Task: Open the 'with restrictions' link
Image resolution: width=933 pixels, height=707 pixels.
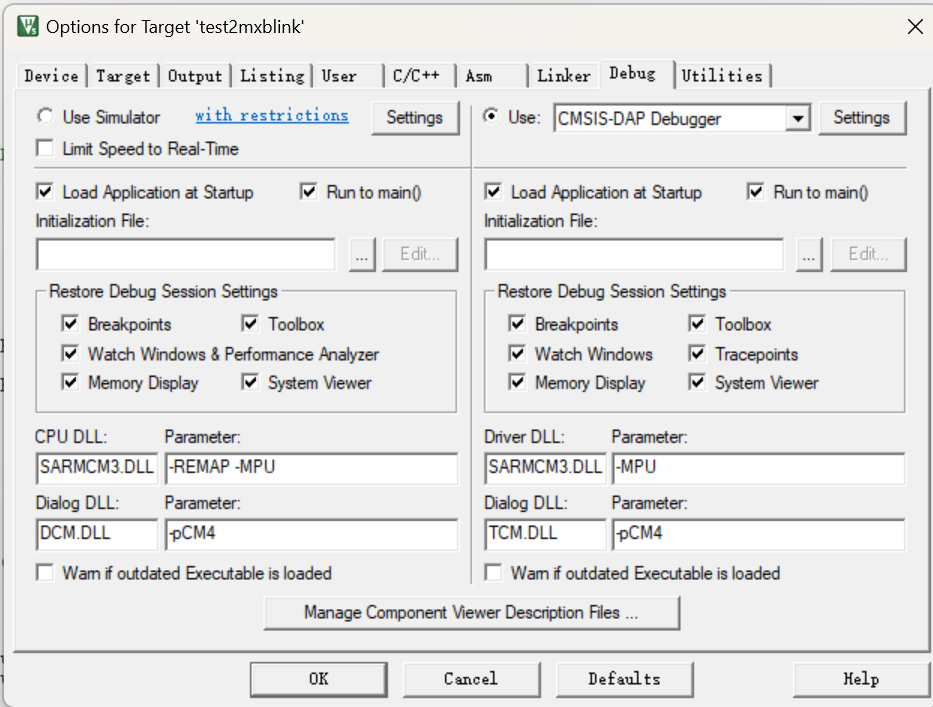Action: [272, 115]
